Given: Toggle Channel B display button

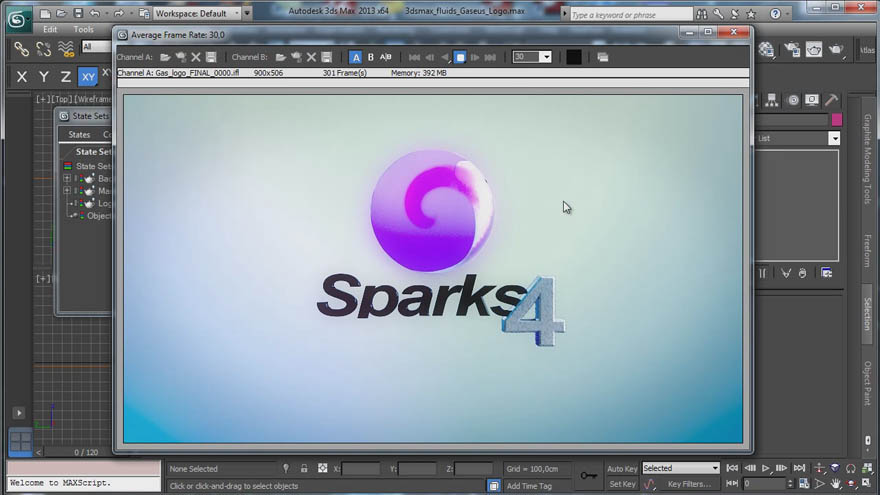Looking at the screenshot, I should [x=370, y=57].
